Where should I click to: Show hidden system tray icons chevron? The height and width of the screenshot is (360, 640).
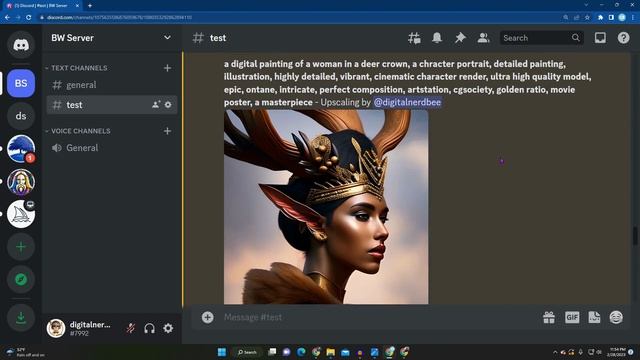tap(555, 352)
